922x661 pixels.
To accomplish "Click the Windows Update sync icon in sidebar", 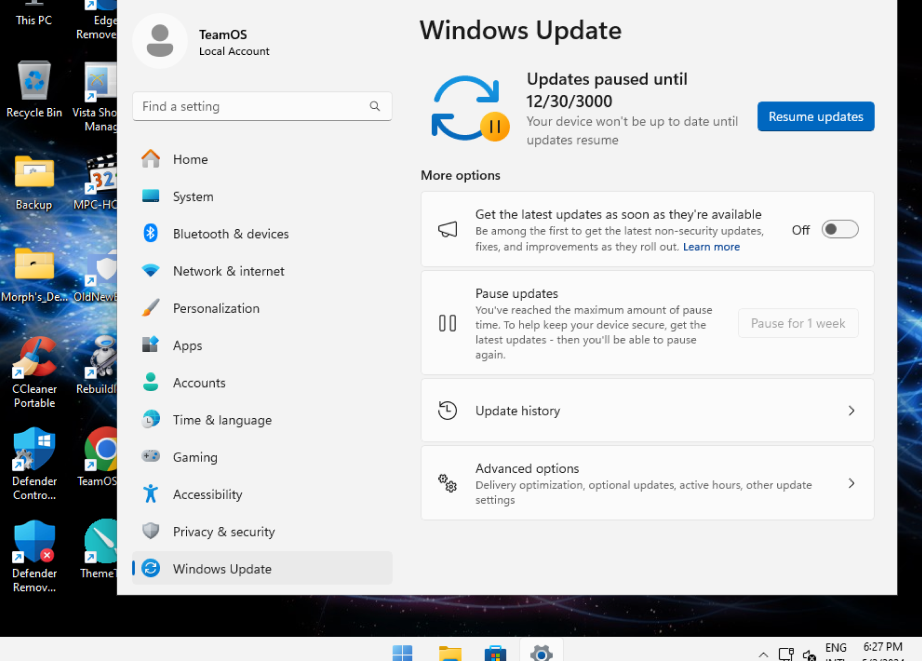I will point(151,568).
